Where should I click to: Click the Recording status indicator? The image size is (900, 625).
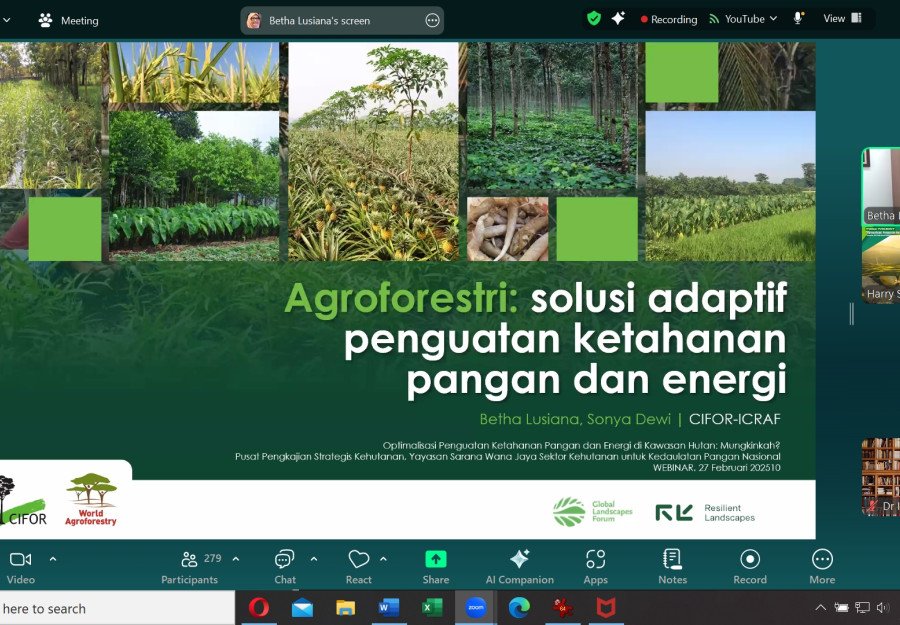pyautogui.click(x=668, y=19)
